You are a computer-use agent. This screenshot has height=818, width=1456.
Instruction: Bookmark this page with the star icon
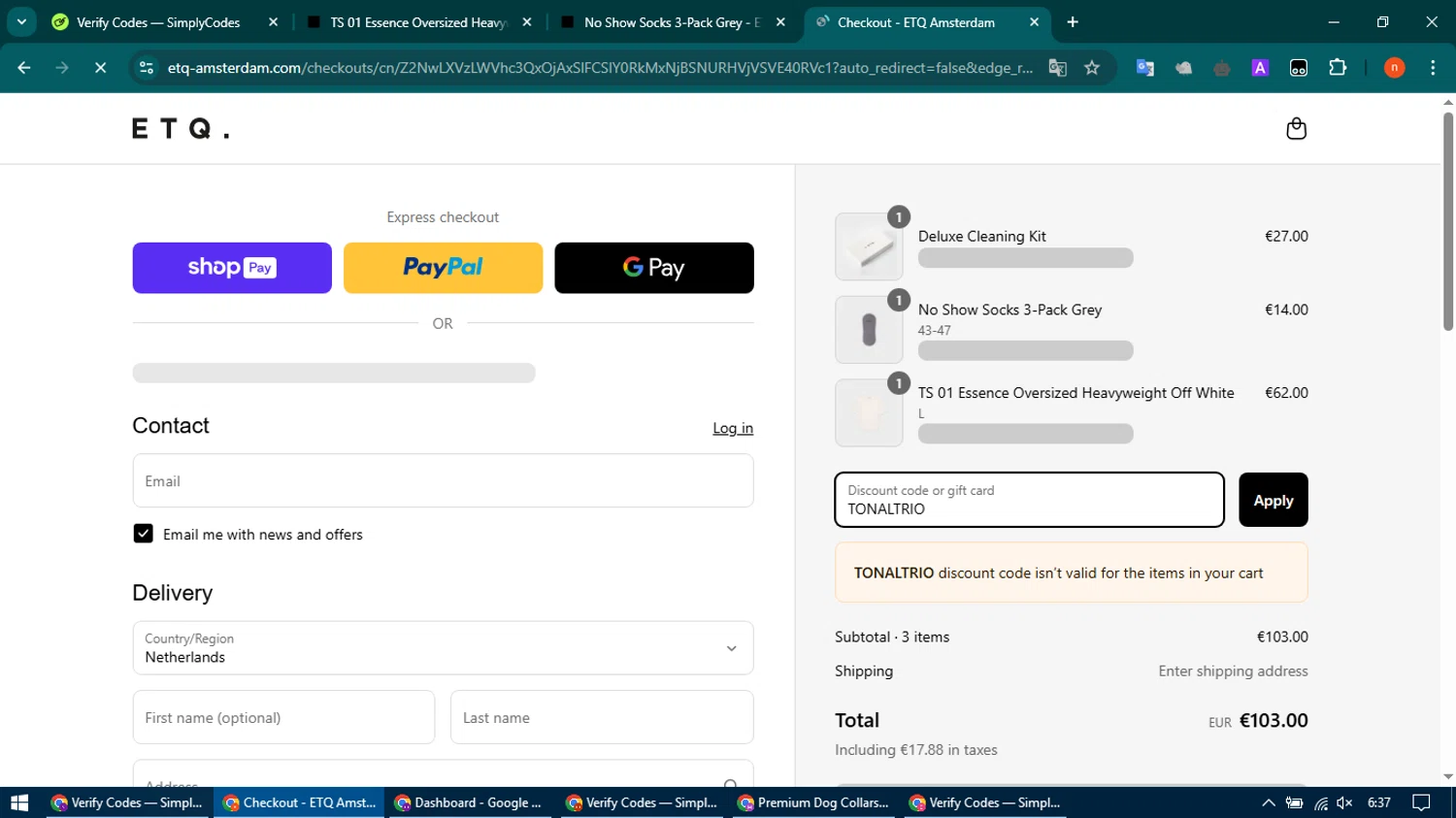(1092, 67)
